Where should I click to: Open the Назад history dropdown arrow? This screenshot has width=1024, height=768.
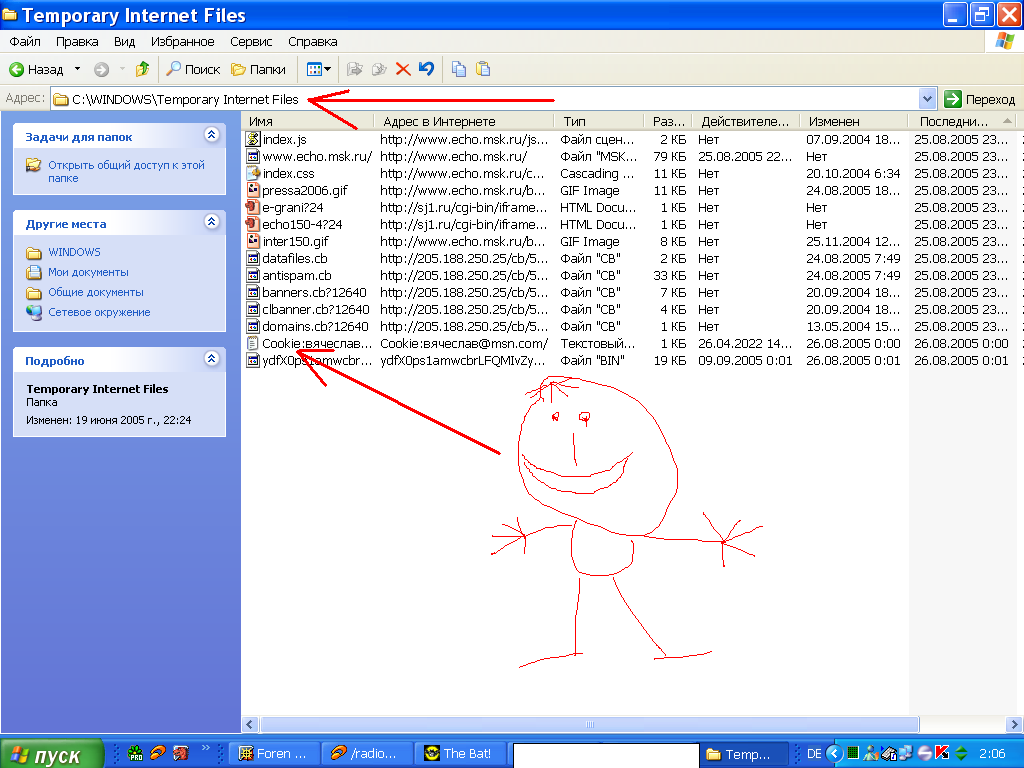(x=77, y=69)
